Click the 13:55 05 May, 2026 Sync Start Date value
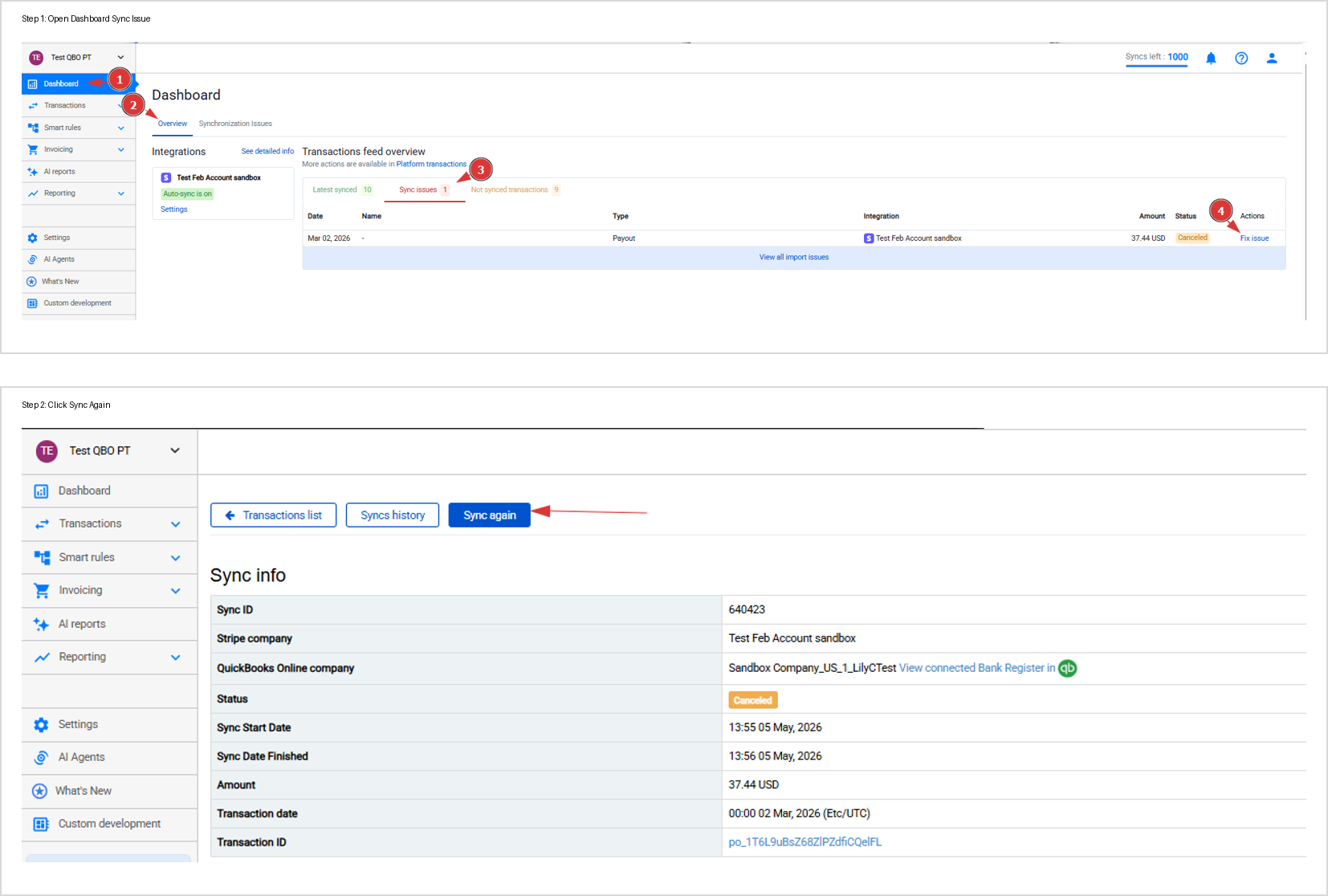 point(775,727)
